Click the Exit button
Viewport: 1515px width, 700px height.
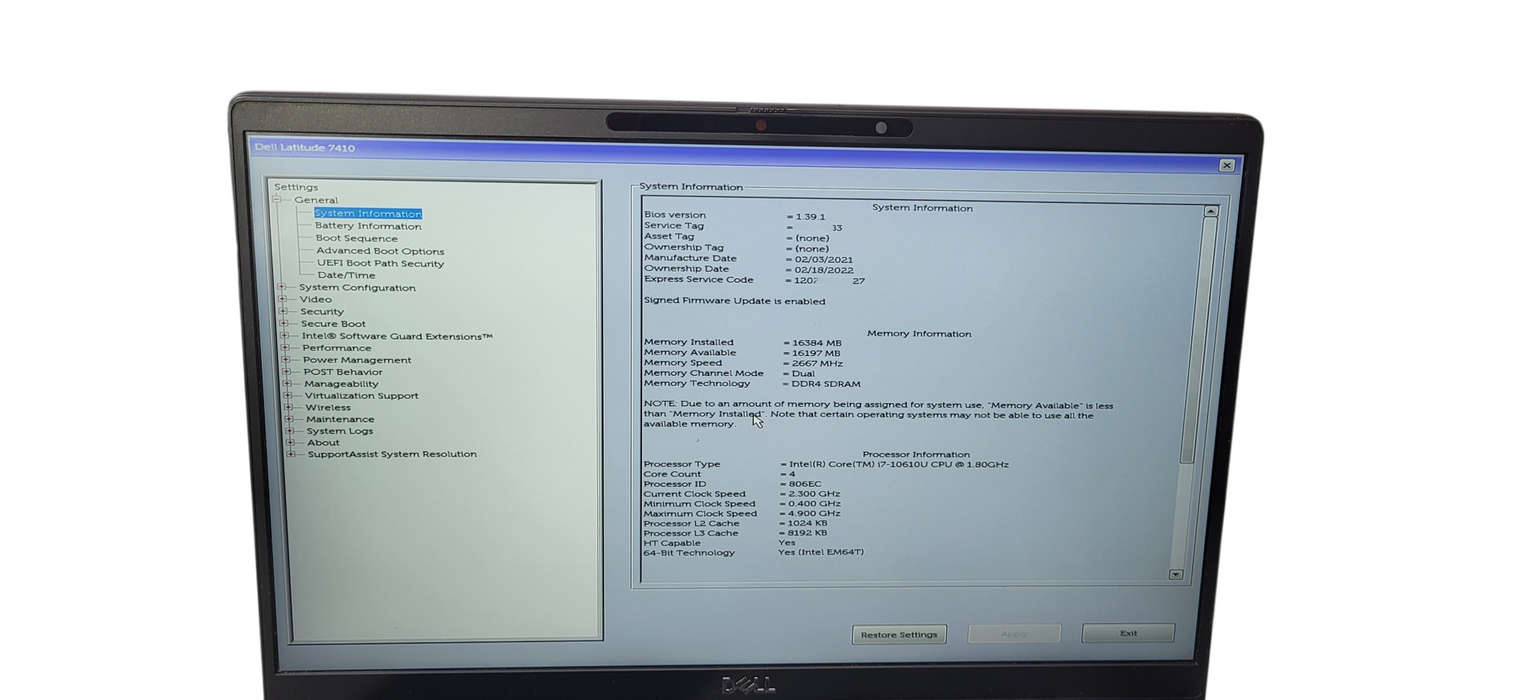[x=1128, y=633]
